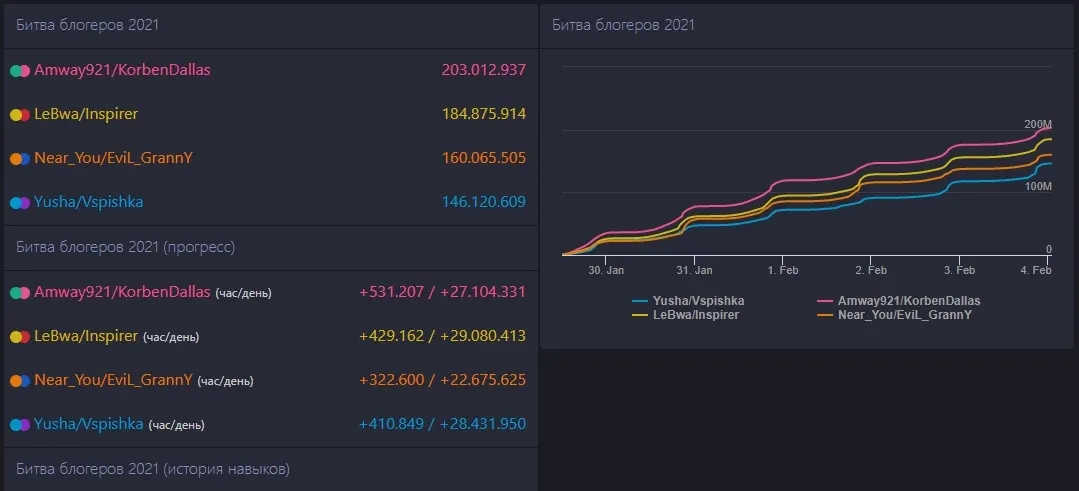Click the 2. Feb label on chart axis
1079x491 pixels.
(871, 270)
